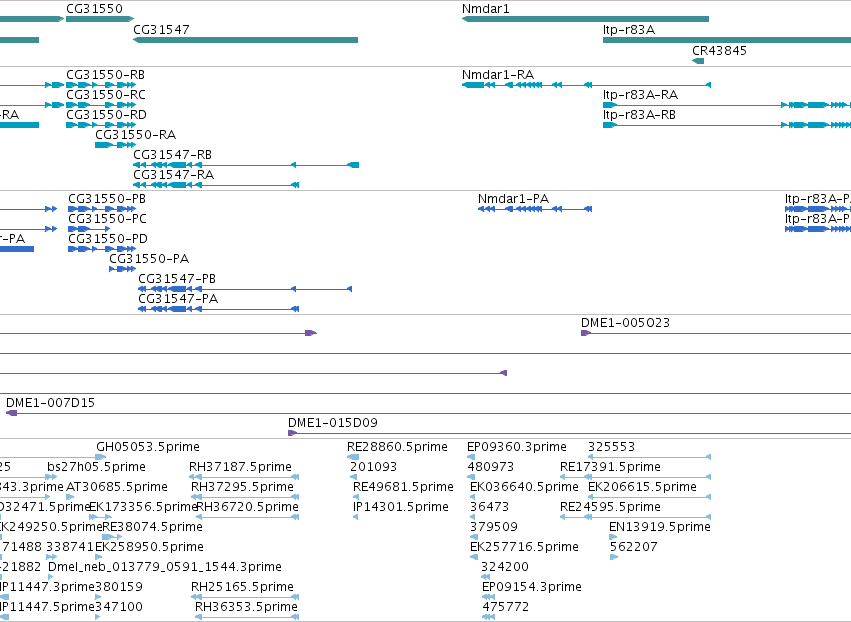Select EST label EP09360.3prime
This screenshot has width=851, height=622.
click(x=517, y=447)
